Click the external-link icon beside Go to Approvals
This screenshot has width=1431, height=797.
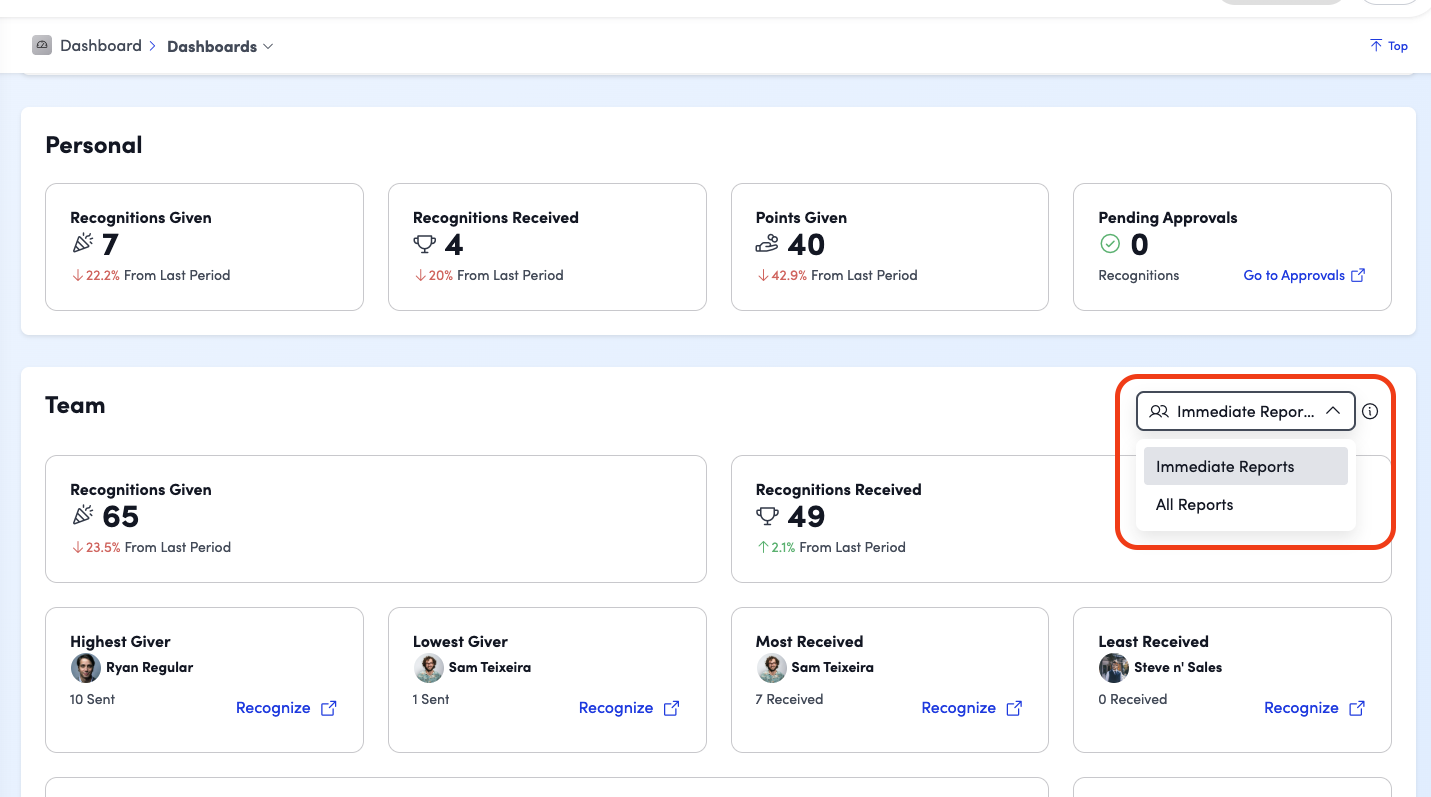pos(1358,275)
